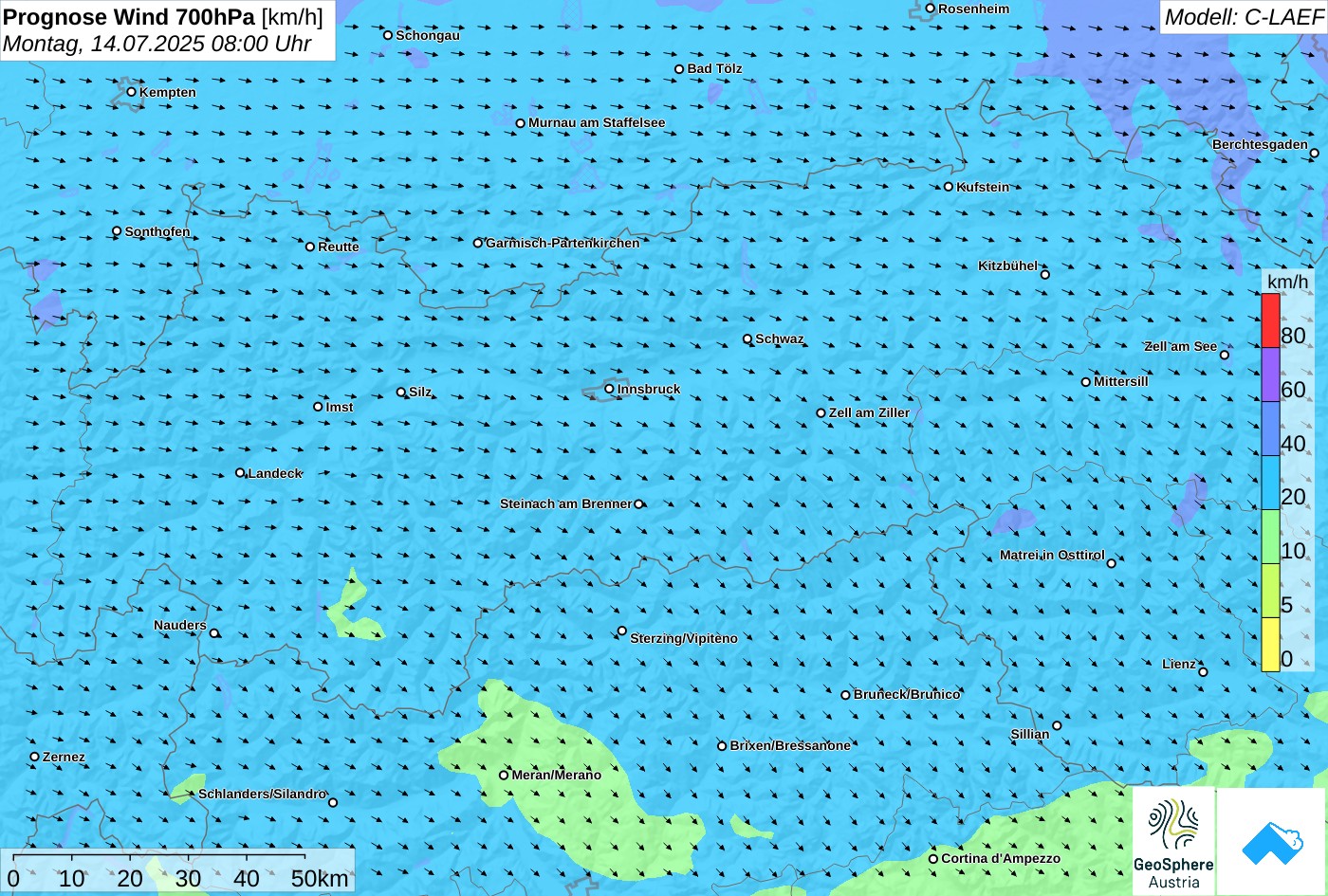Screen dimensions: 1328x896
Task: Click the Matrei in Osttirol marker
Action: [x=1111, y=563]
